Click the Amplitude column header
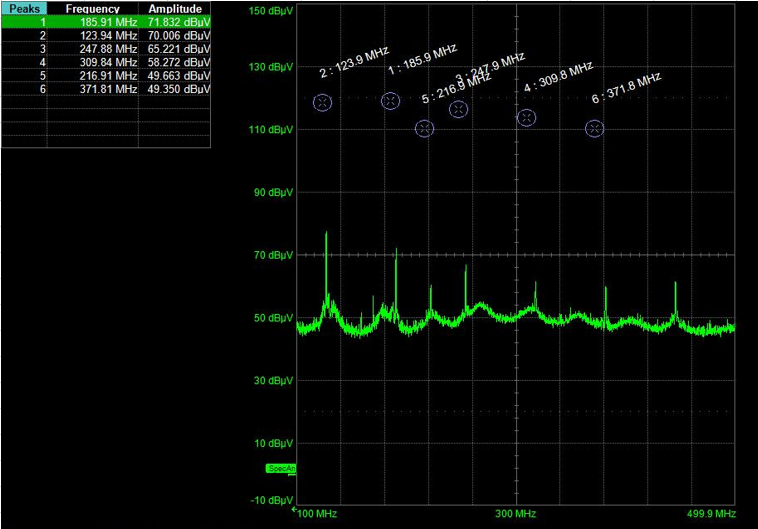The image size is (758, 529). [175, 9]
